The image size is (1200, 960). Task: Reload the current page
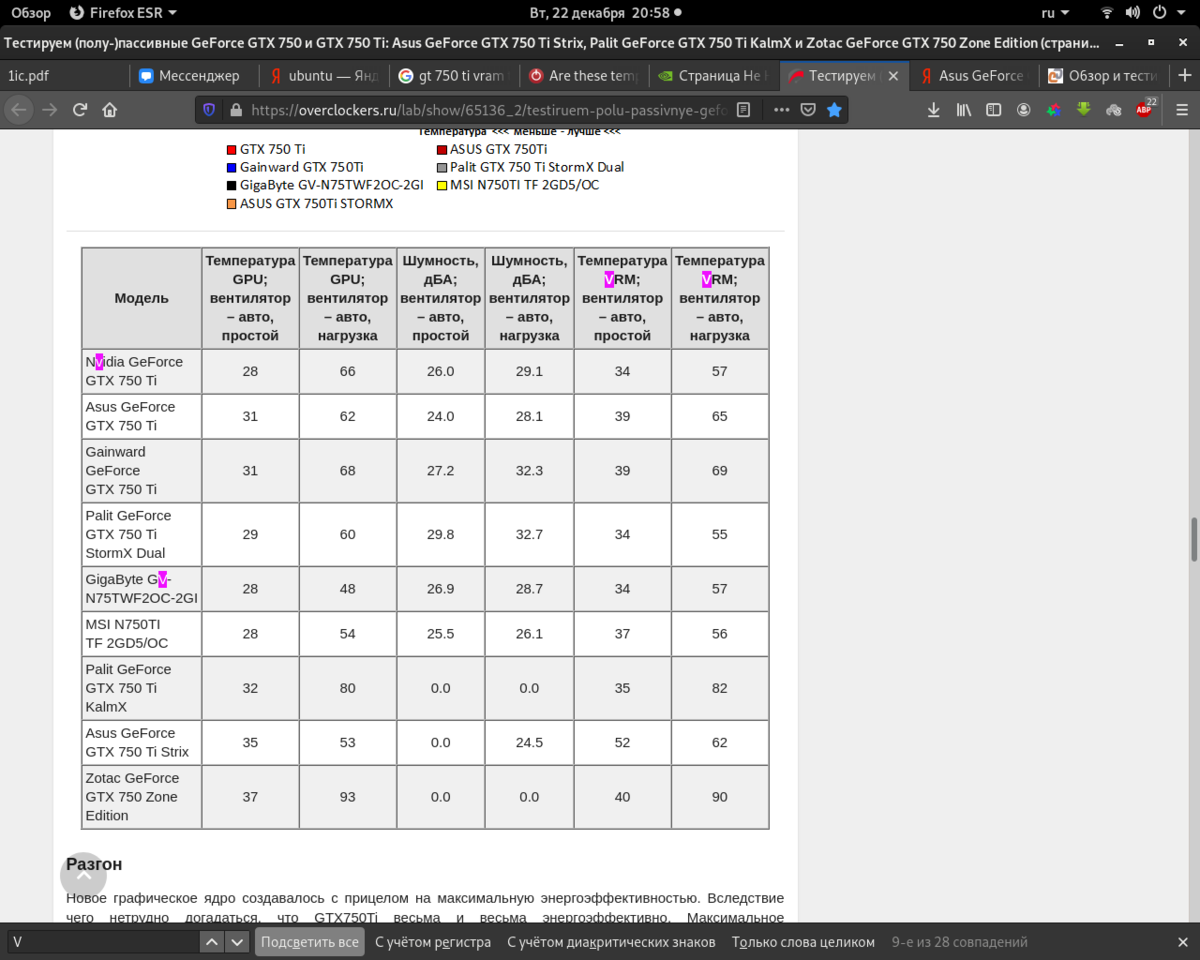point(80,110)
